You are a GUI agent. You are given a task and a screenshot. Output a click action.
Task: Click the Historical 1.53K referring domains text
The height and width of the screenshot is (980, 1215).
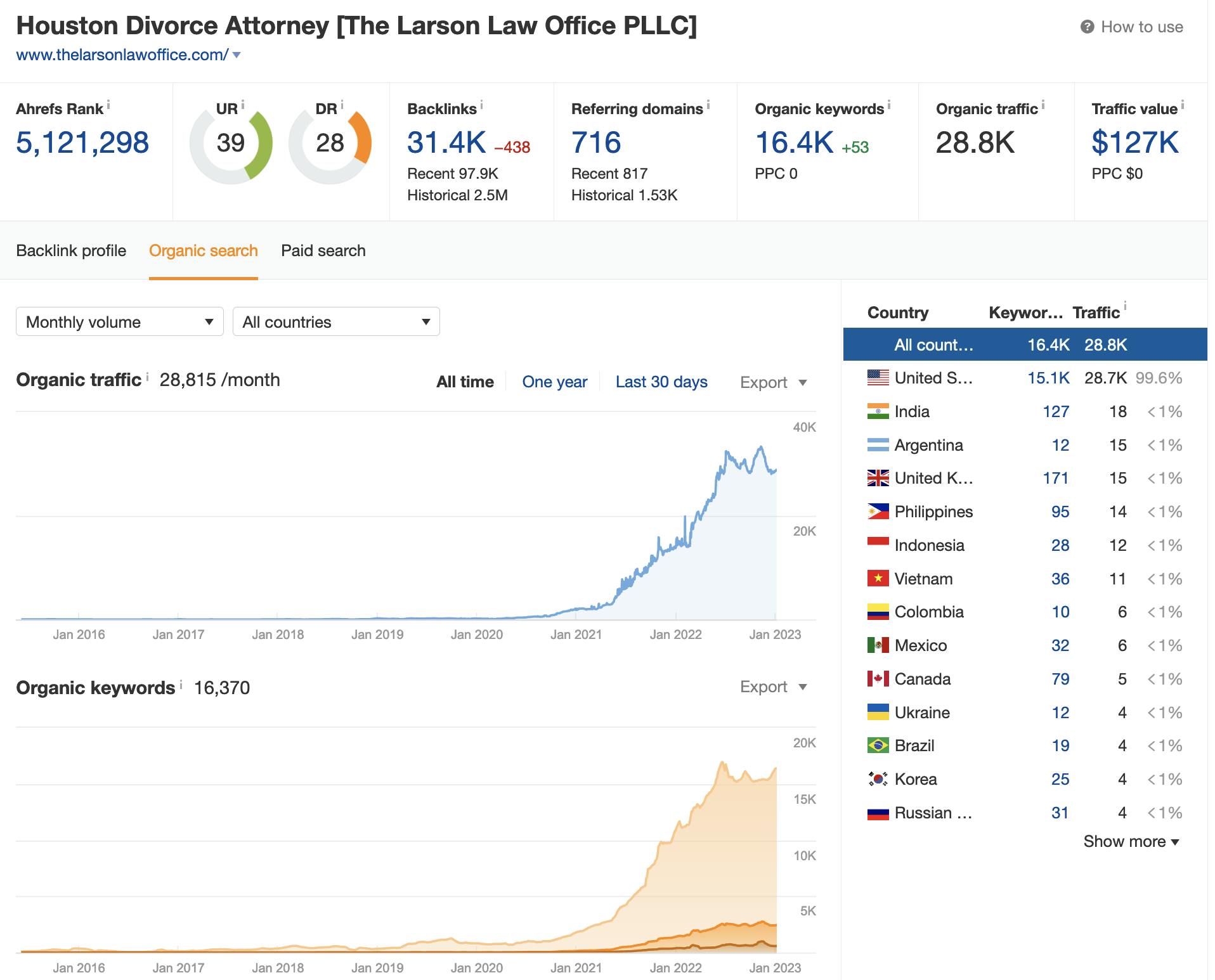(624, 195)
